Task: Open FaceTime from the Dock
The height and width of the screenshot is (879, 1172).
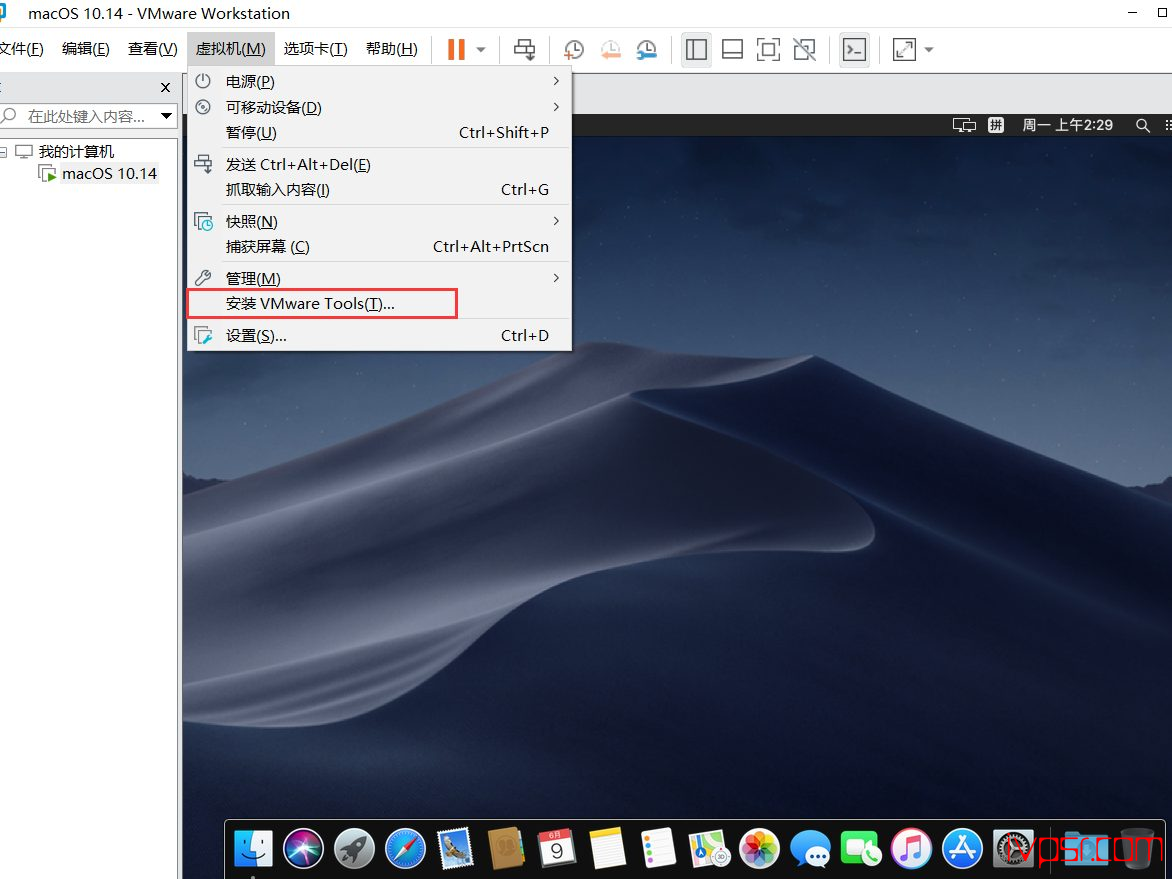Action: [x=861, y=849]
